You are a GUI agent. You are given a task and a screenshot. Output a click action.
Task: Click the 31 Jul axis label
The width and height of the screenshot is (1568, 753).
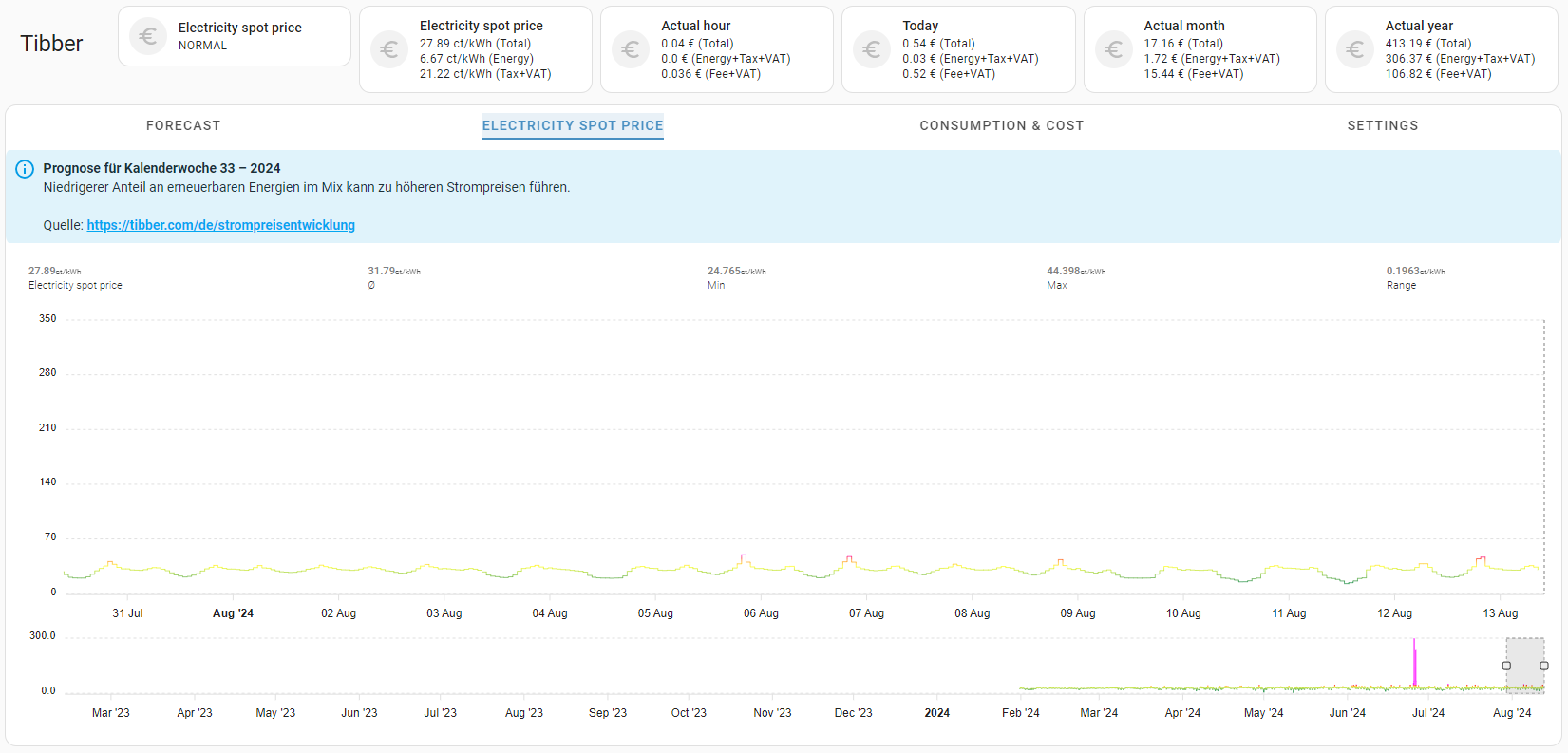127,613
